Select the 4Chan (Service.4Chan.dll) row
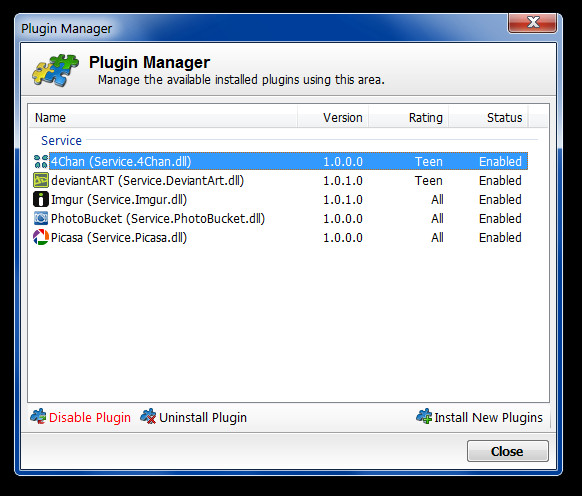Viewport: 582px width, 496px height. 281,161
